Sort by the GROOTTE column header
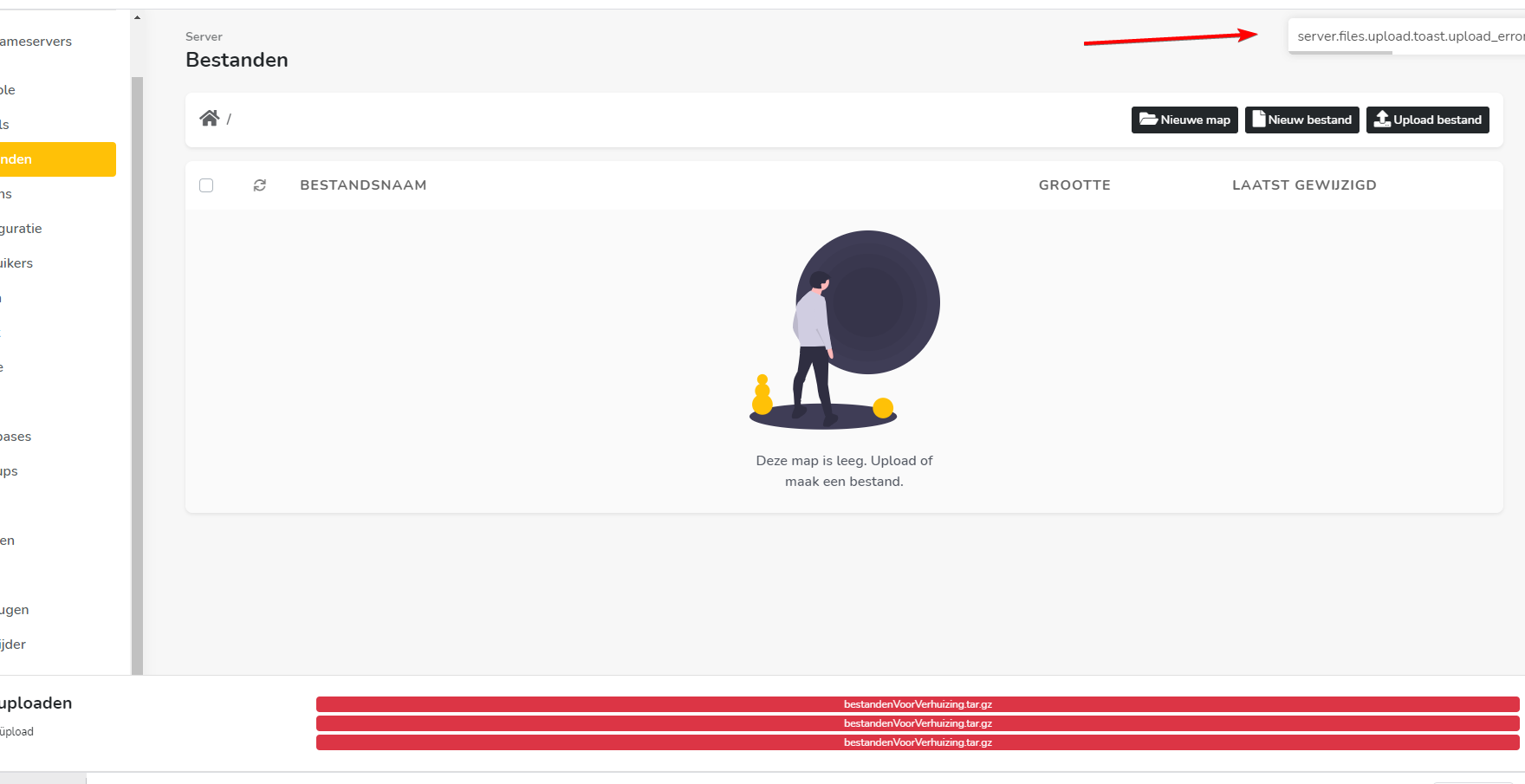The height and width of the screenshot is (784, 1525). click(x=1074, y=185)
